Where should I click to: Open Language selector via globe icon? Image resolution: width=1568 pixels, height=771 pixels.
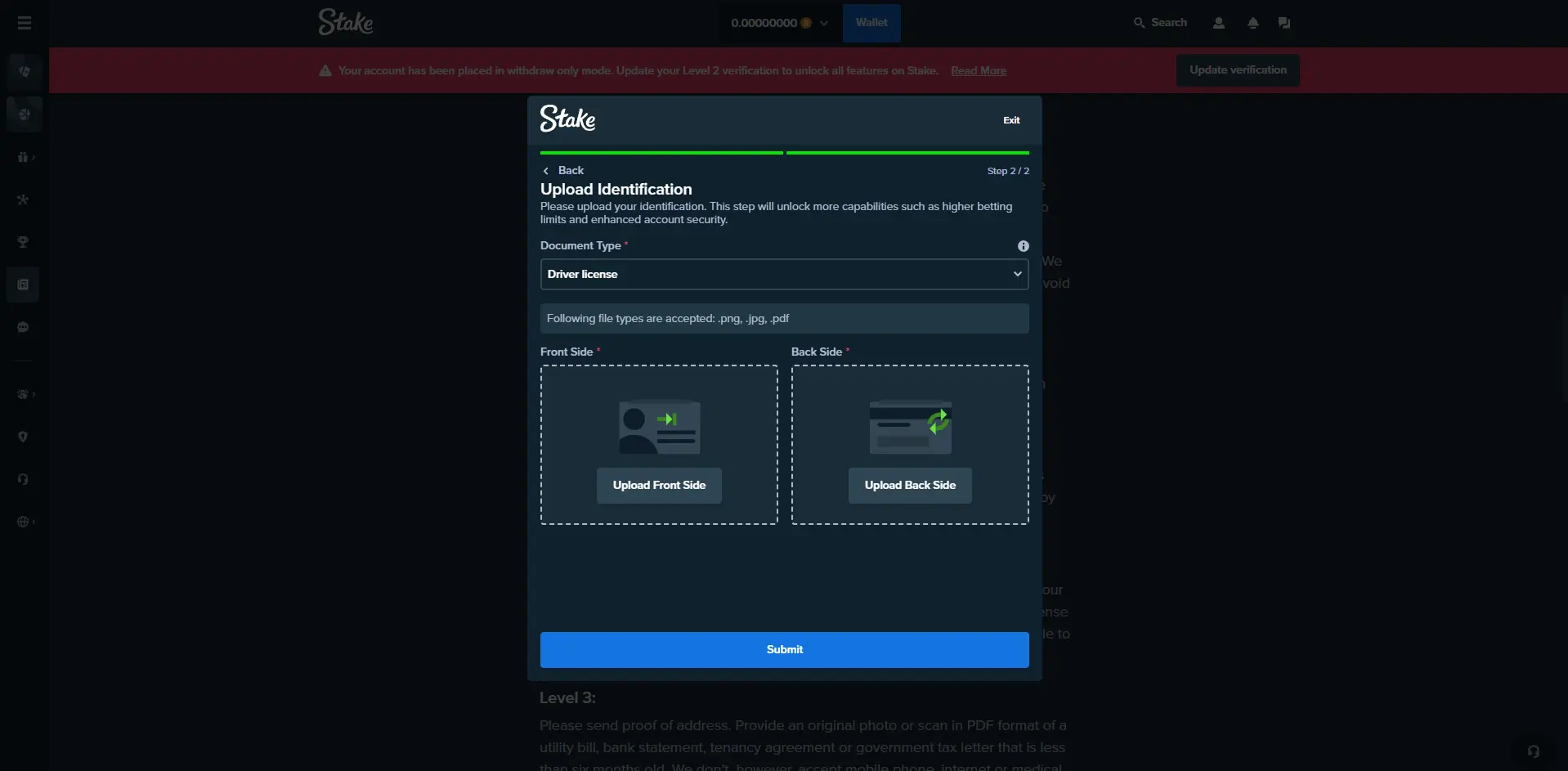point(23,522)
